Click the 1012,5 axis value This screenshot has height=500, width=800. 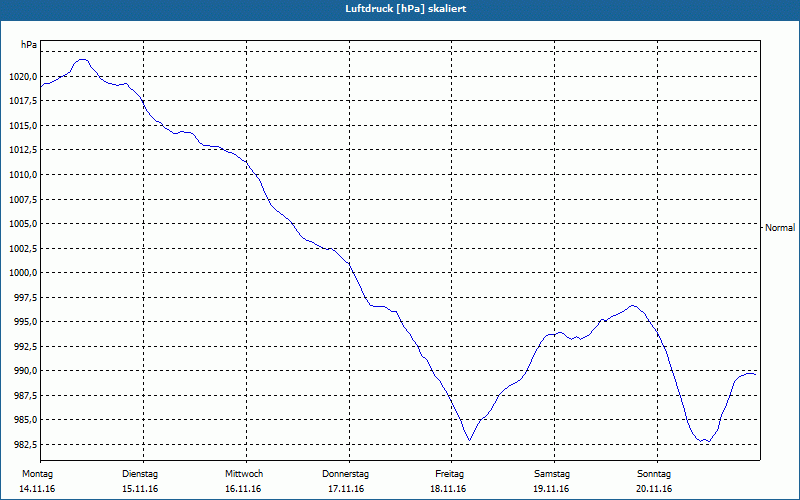[x=23, y=150]
